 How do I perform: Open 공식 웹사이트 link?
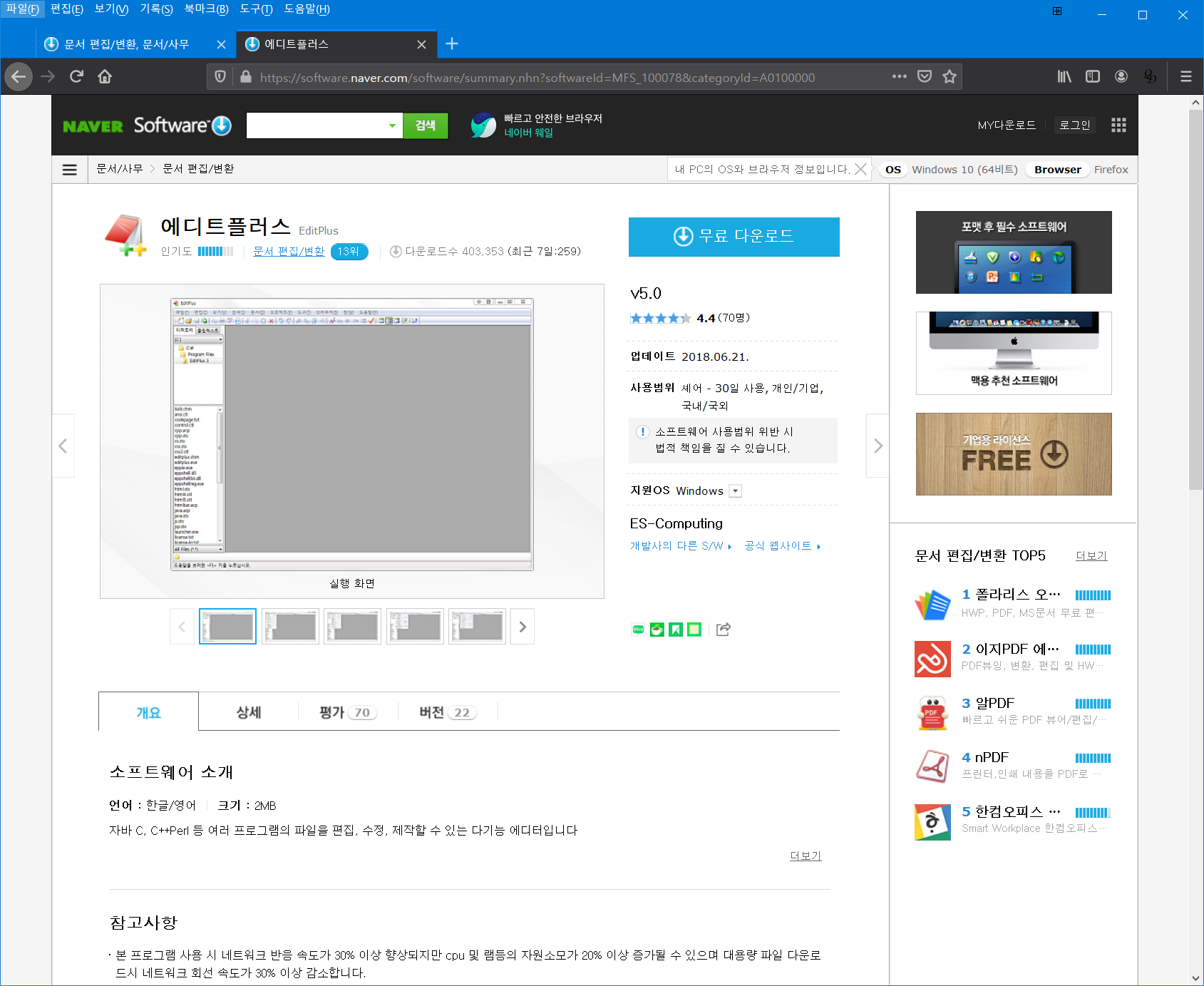[783, 546]
